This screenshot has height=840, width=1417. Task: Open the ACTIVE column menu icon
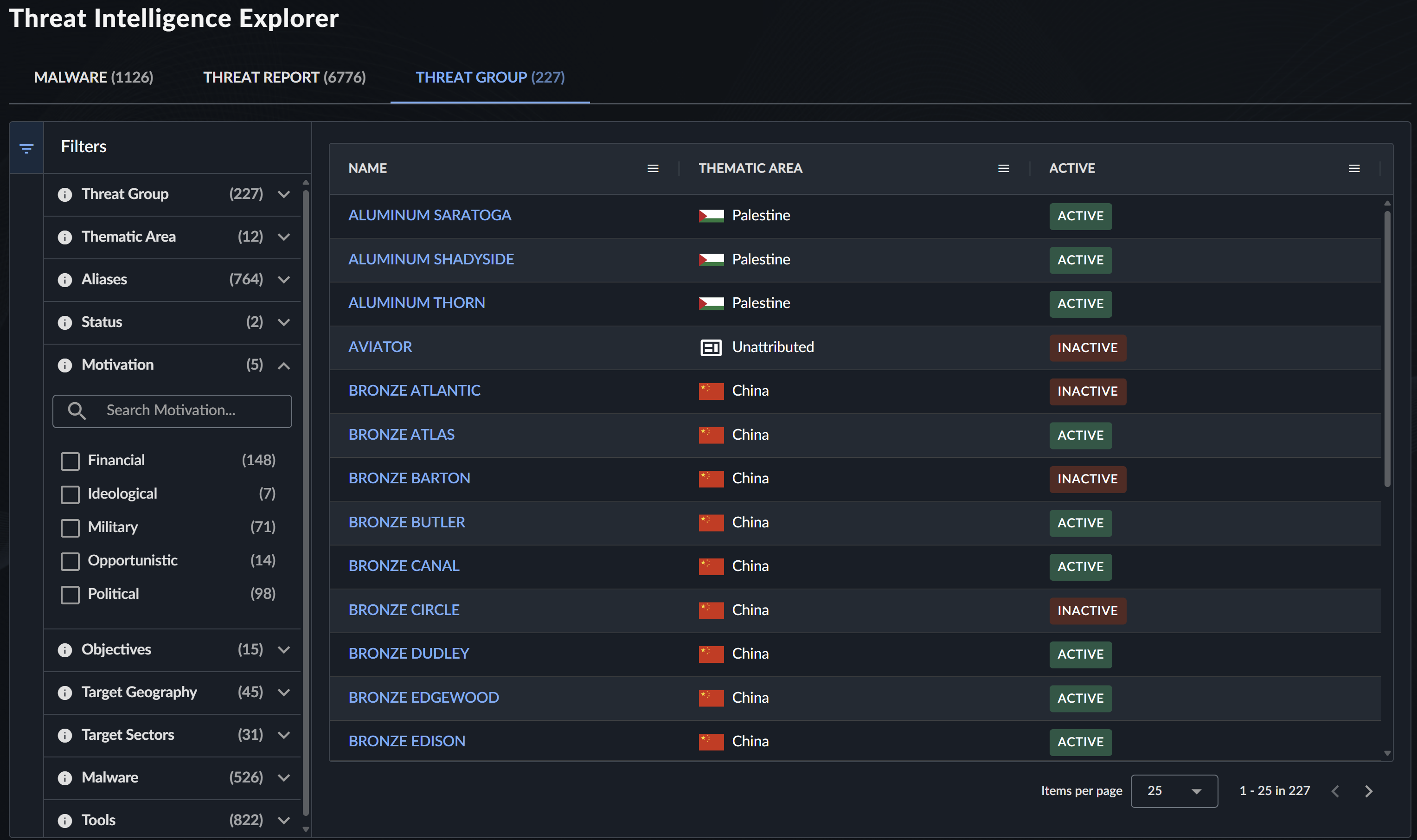point(1353,169)
